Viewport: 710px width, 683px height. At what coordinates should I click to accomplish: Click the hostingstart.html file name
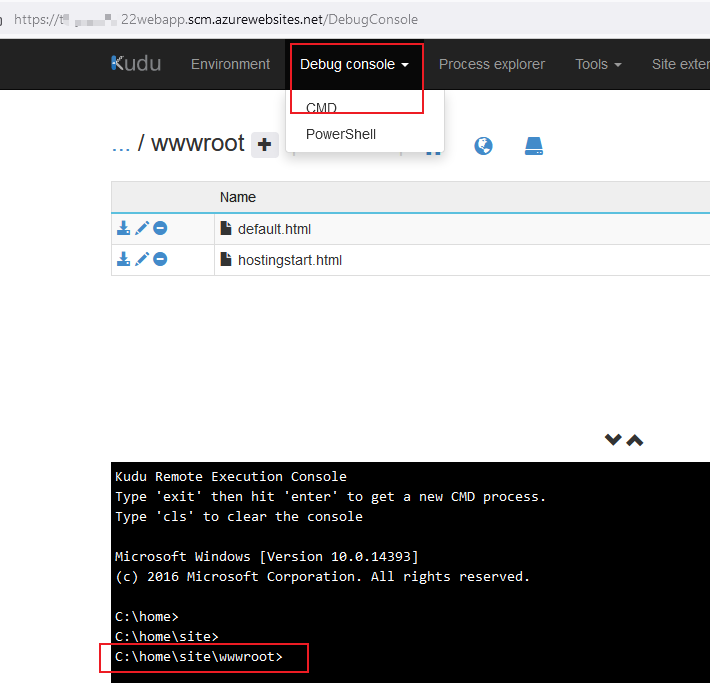pyautogui.click(x=290, y=260)
